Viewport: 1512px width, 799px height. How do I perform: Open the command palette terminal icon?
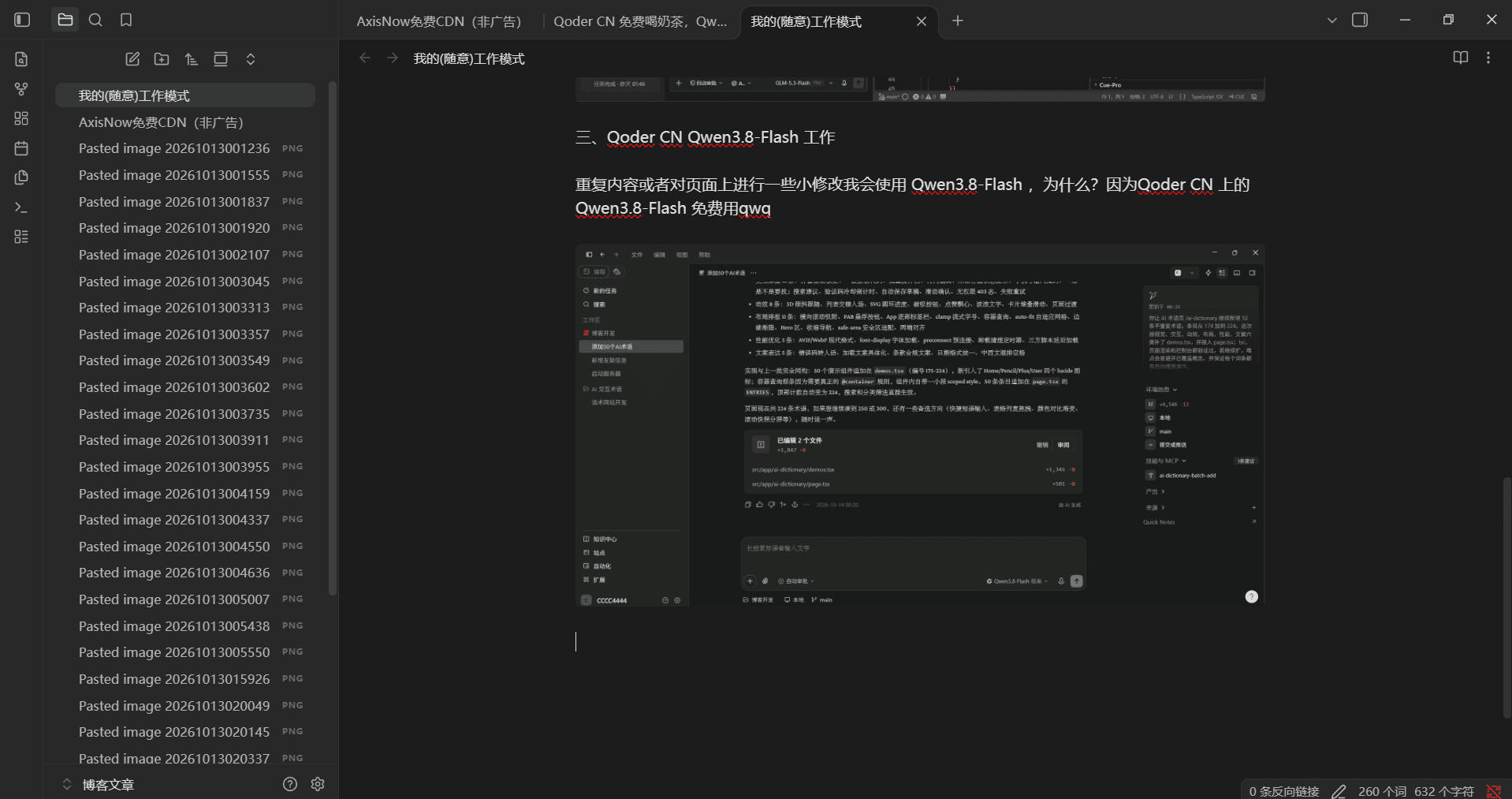[x=21, y=207]
